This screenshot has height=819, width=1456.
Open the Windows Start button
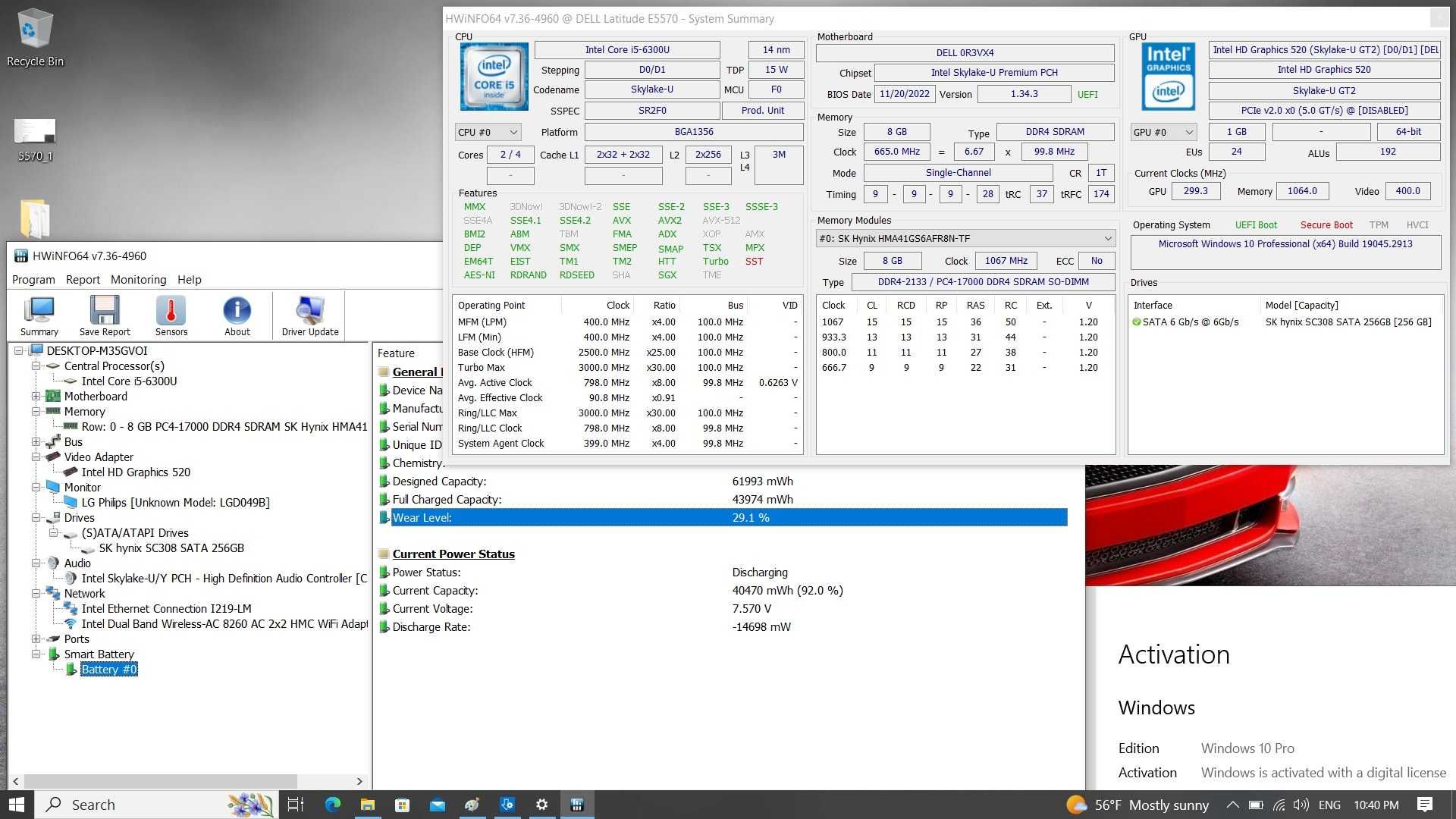pos(17,805)
